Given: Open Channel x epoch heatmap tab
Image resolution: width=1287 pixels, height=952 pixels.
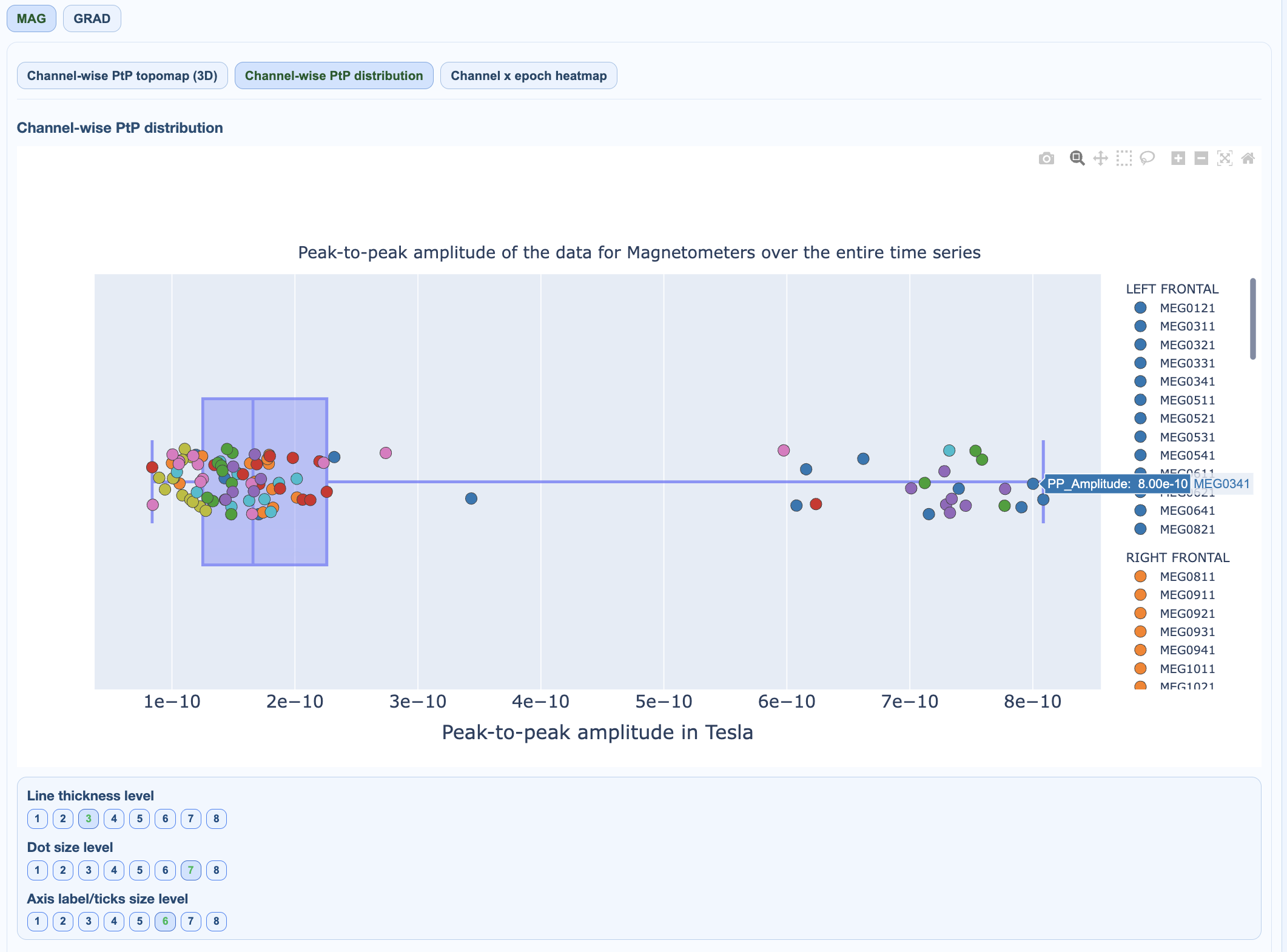Looking at the screenshot, I should (528, 76).
